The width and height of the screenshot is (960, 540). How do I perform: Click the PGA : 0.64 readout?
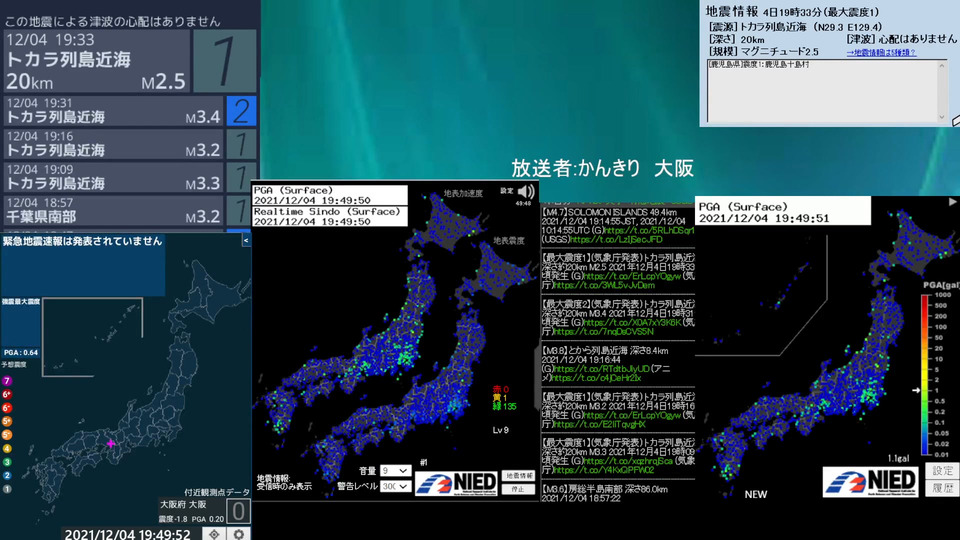(x=21, y=352)
